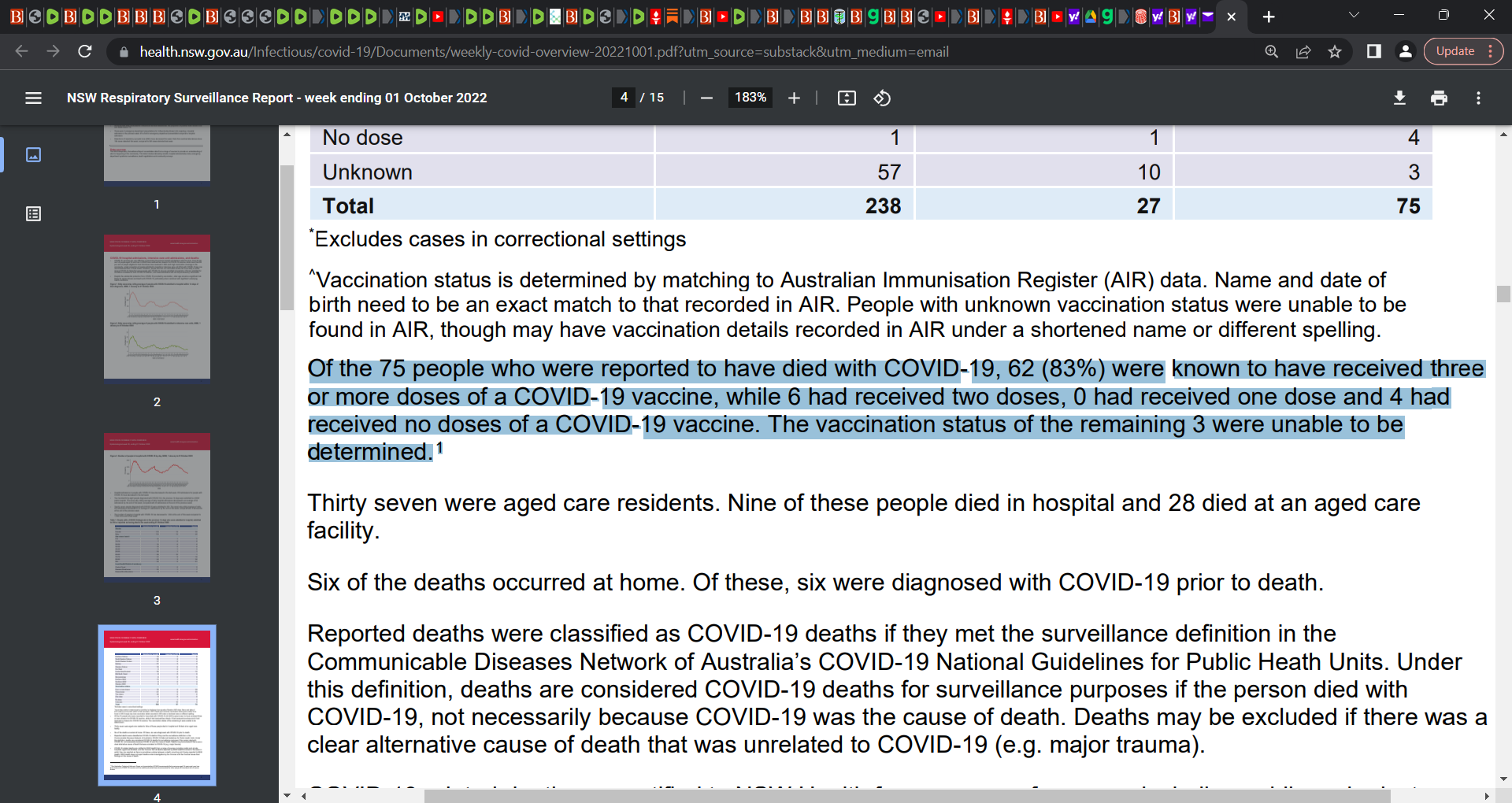Click the document title in PDF toolbar
The width and height of the screenshot is (1512, 803).
point(276,98)
